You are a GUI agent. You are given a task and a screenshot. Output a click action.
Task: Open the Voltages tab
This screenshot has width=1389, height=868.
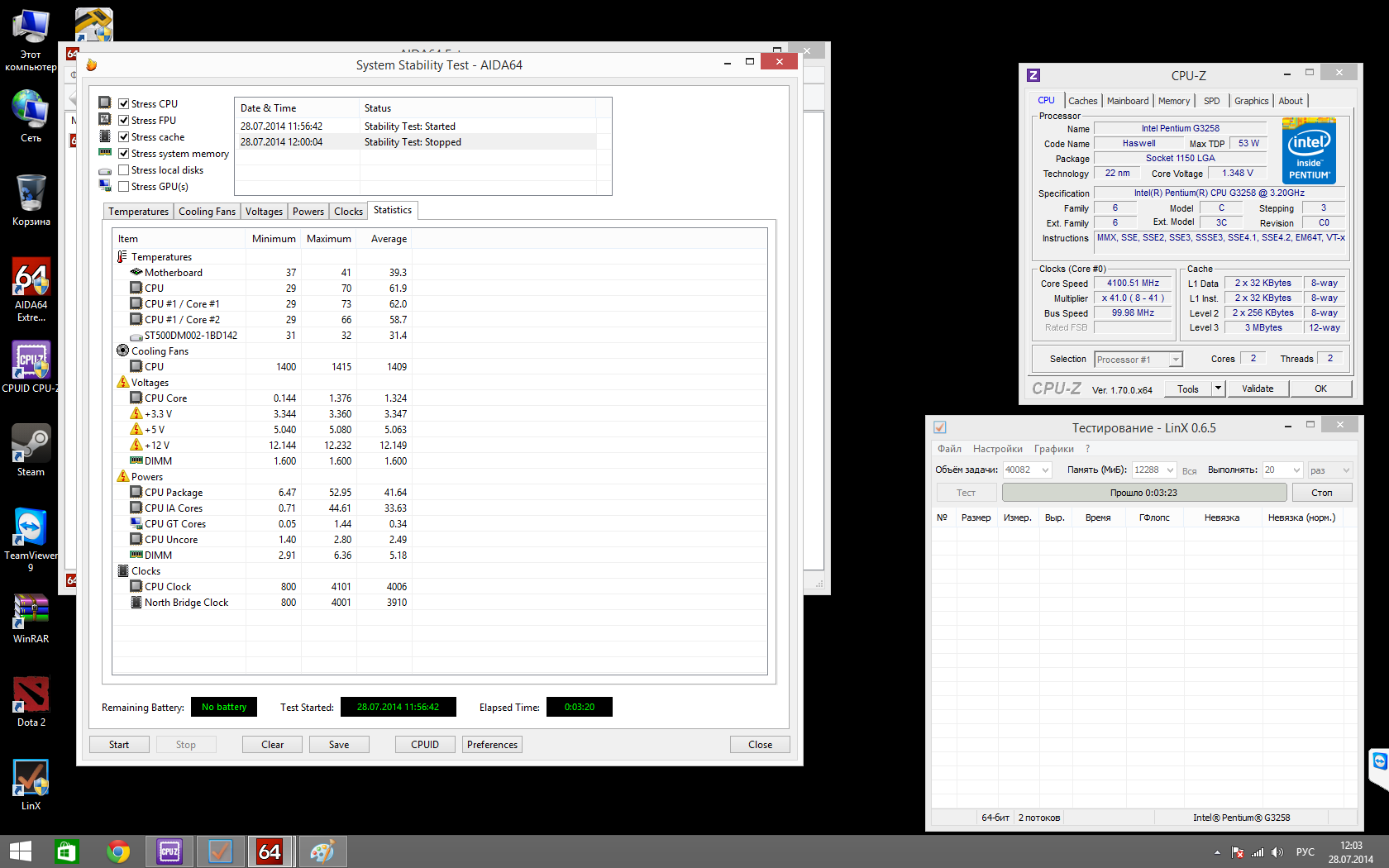[x=264, y=212]
